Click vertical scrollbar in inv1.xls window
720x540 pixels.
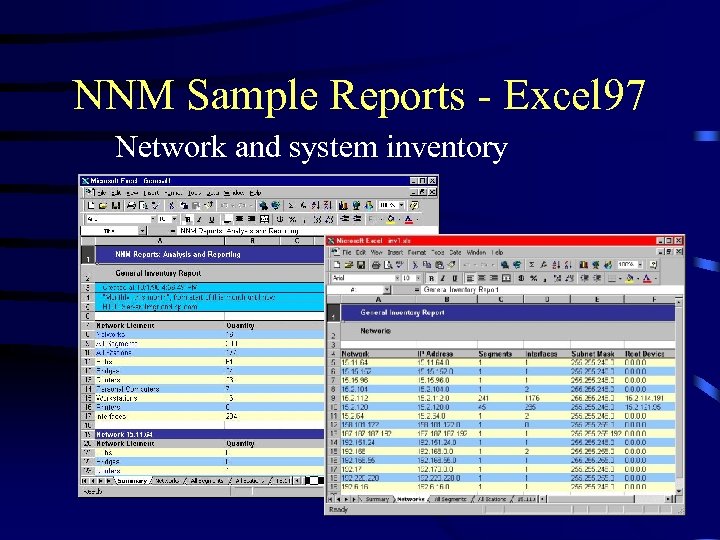(x=680, y=396)
